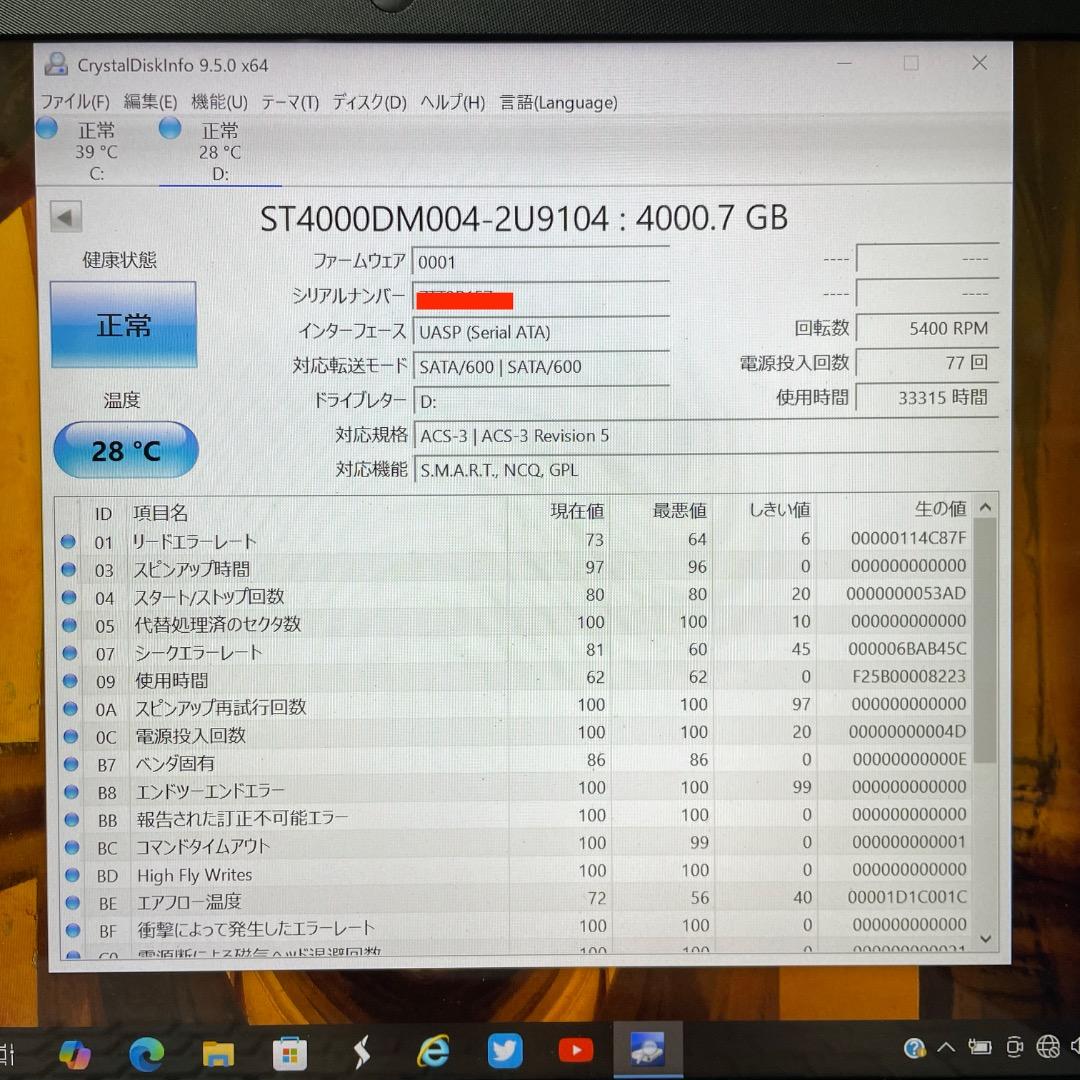Open the テーマ(T) menu
Screen dimensions: 1080x1080
pos(290,103)
